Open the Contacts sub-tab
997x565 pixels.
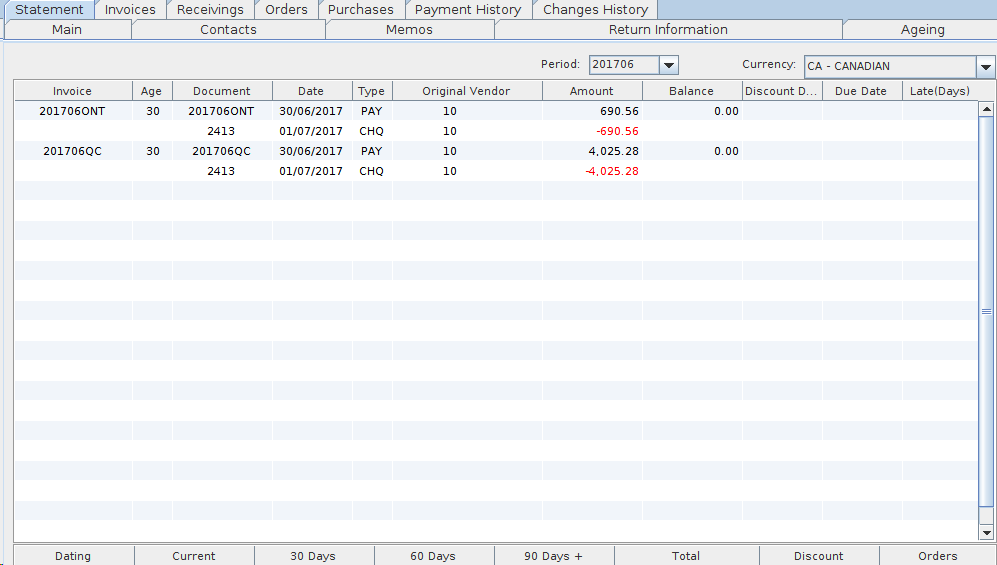click(228, 30)
